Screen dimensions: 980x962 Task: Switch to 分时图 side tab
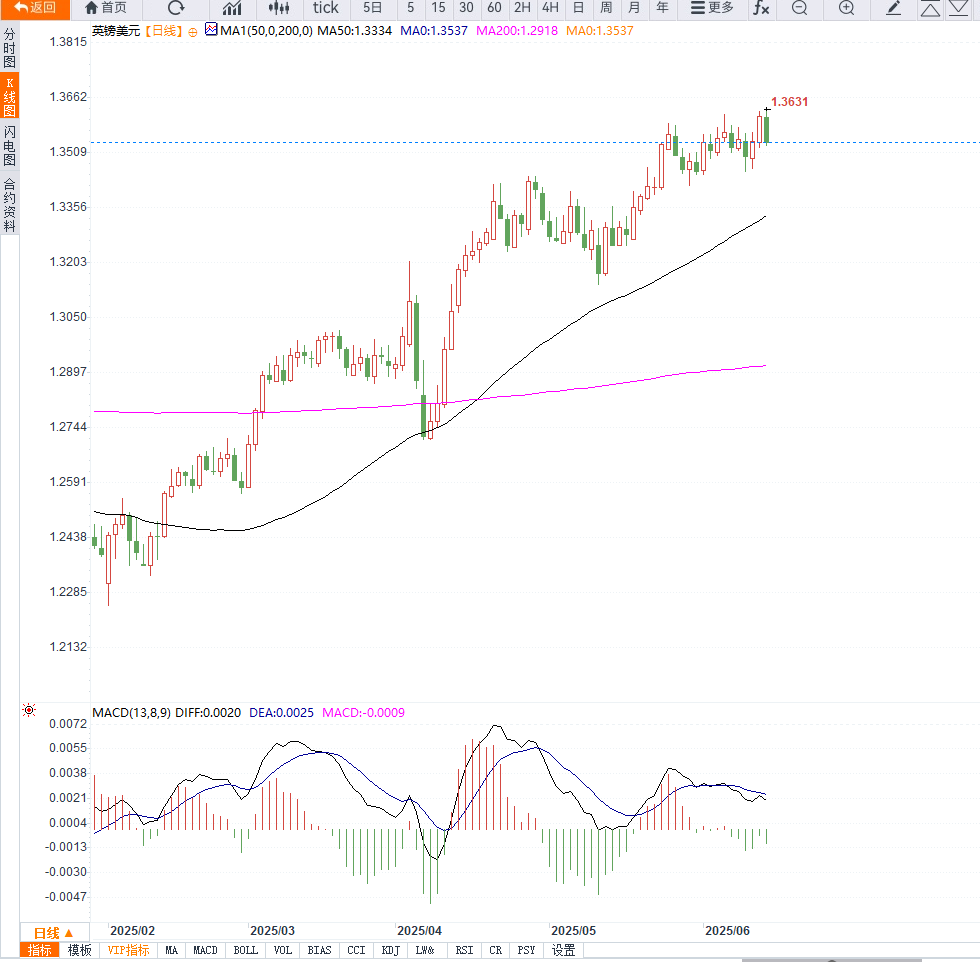coord(9,48)
